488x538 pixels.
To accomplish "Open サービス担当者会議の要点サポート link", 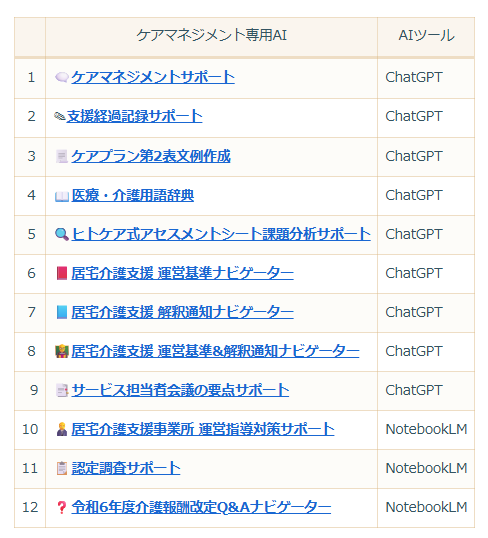I will (x=180, y=390).
